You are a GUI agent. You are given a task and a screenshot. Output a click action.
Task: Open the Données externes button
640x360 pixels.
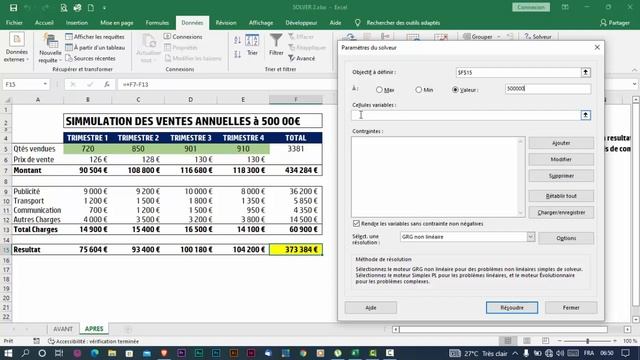[17, 48]
